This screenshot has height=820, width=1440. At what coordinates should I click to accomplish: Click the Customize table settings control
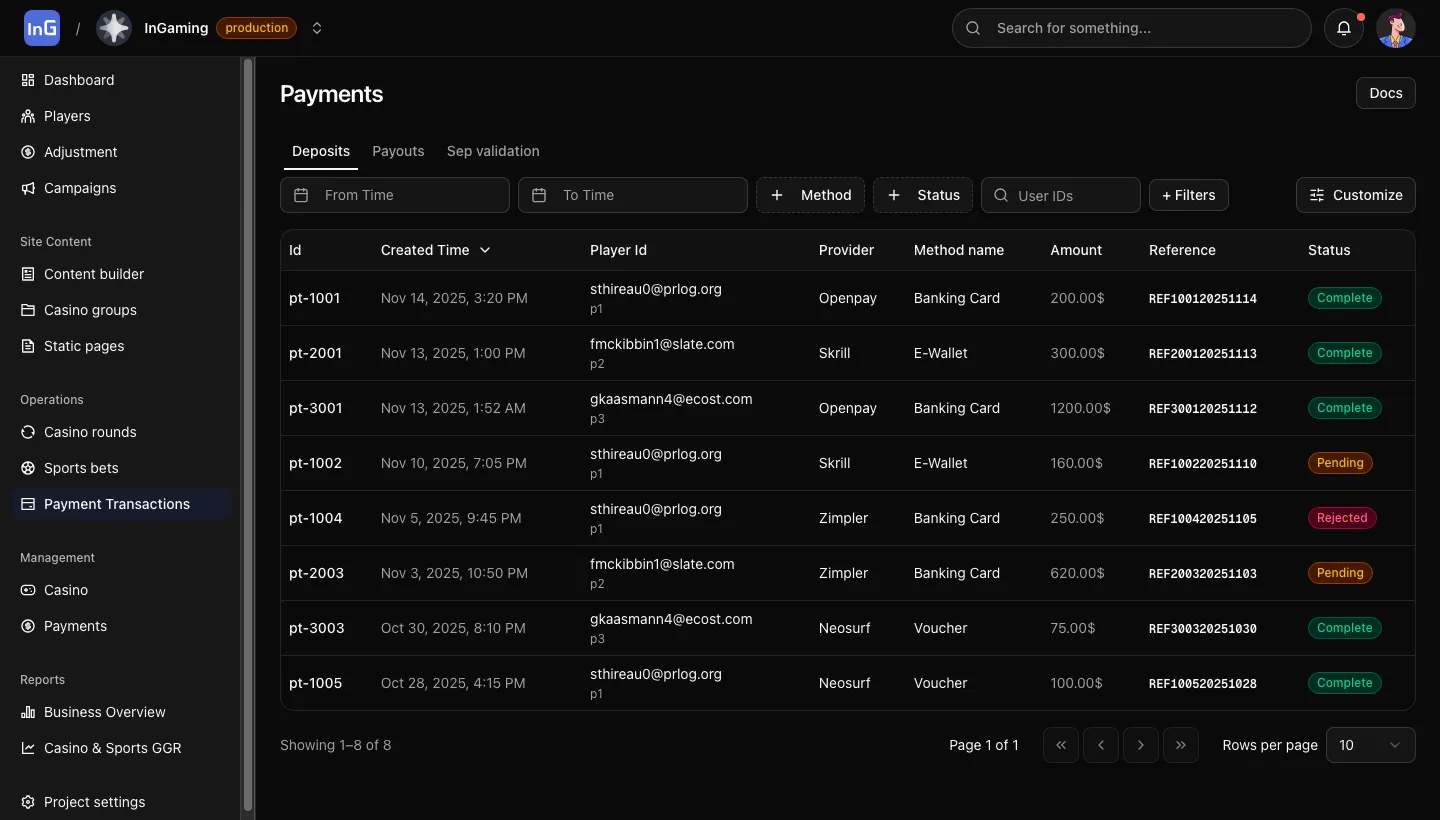(x=1355, y=195)
